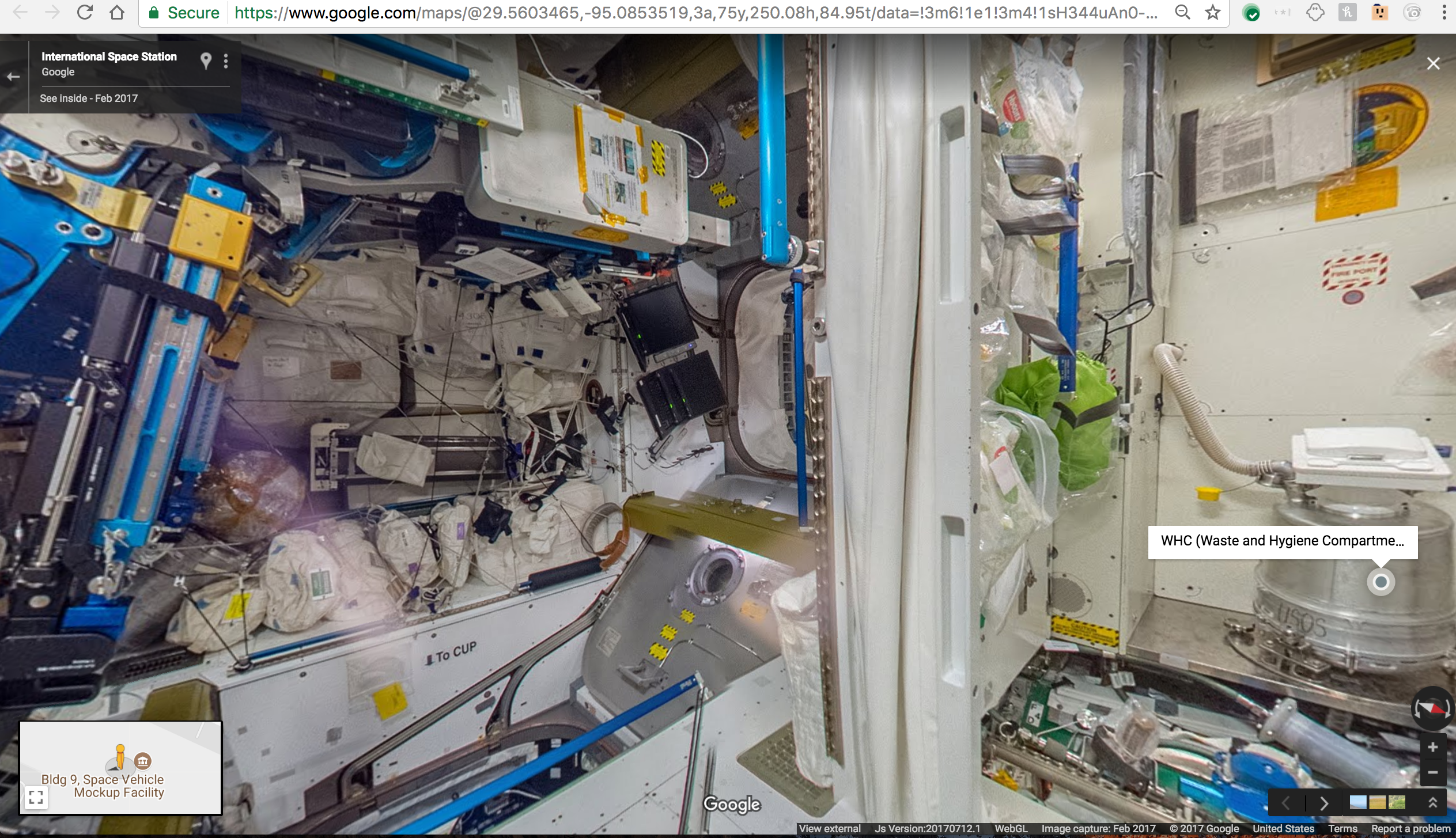The height and width of the screenshot is (838, 1456).
Task: Close Street View with the X button
Action: coord(1433,64)
